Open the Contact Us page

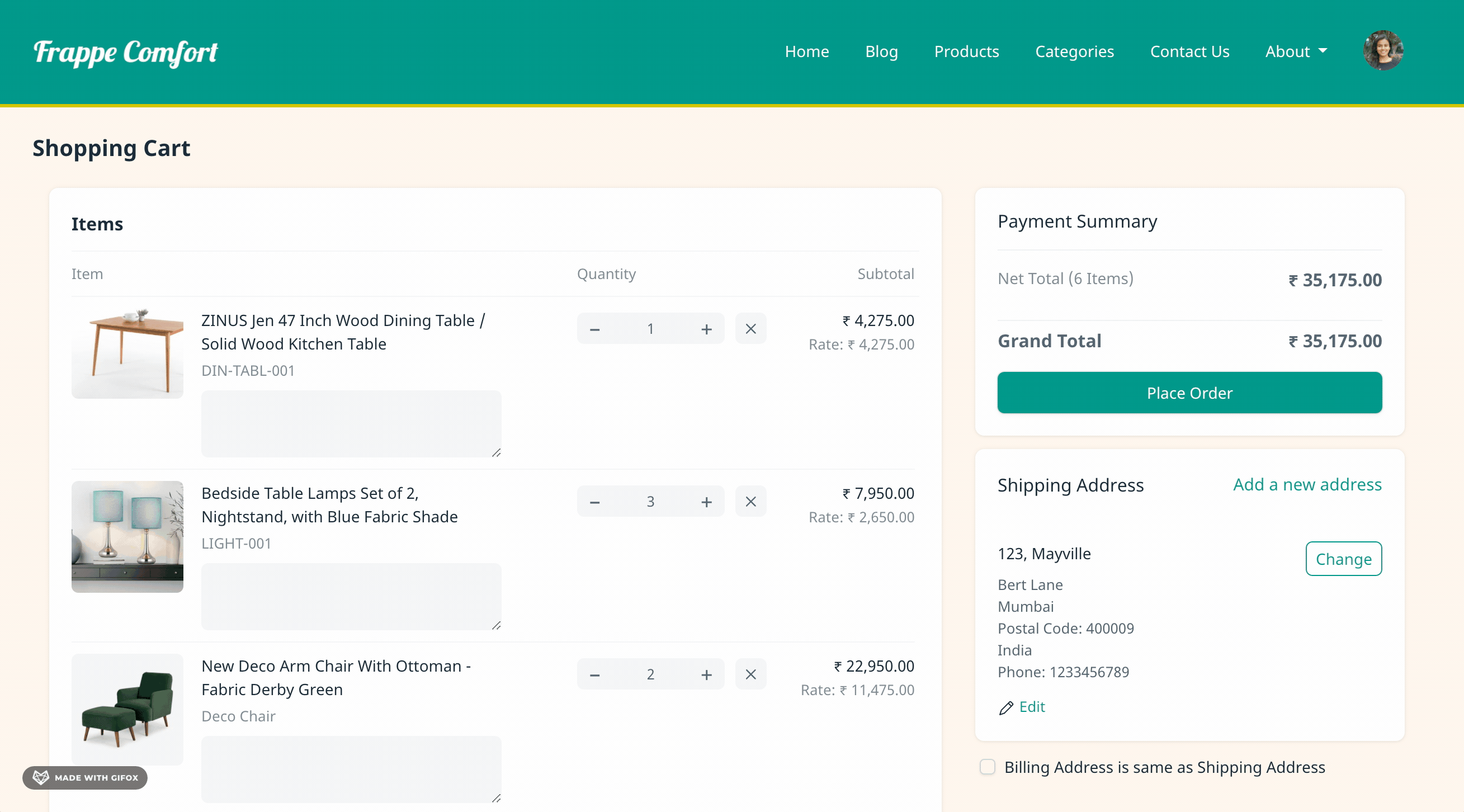coord(1190,51)
